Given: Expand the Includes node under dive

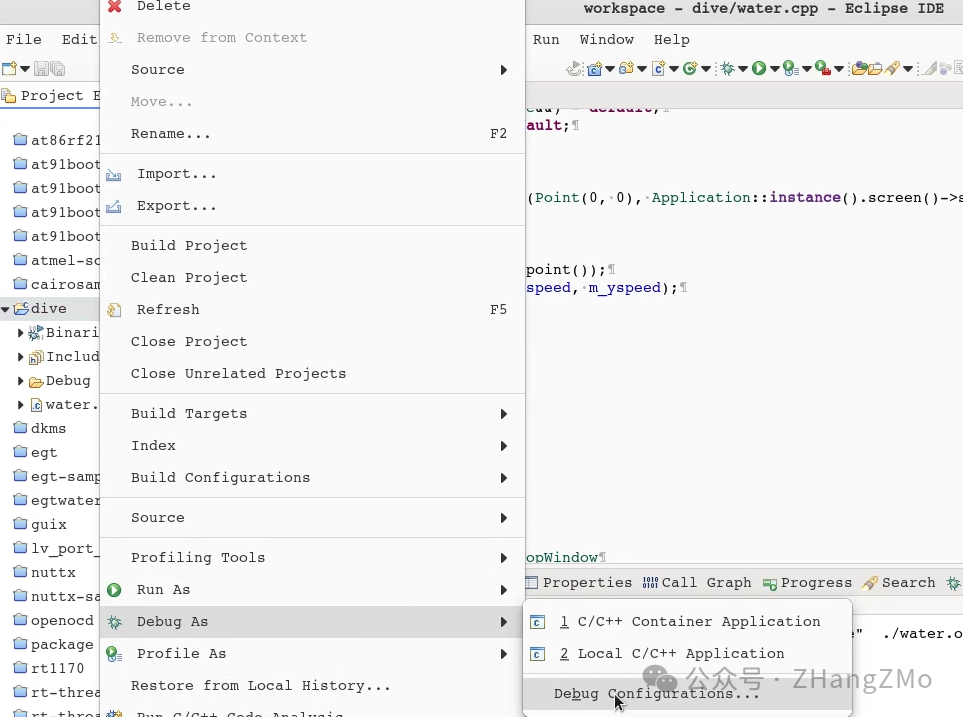Looking at the screenshot, I should click(x=20, y=357).
